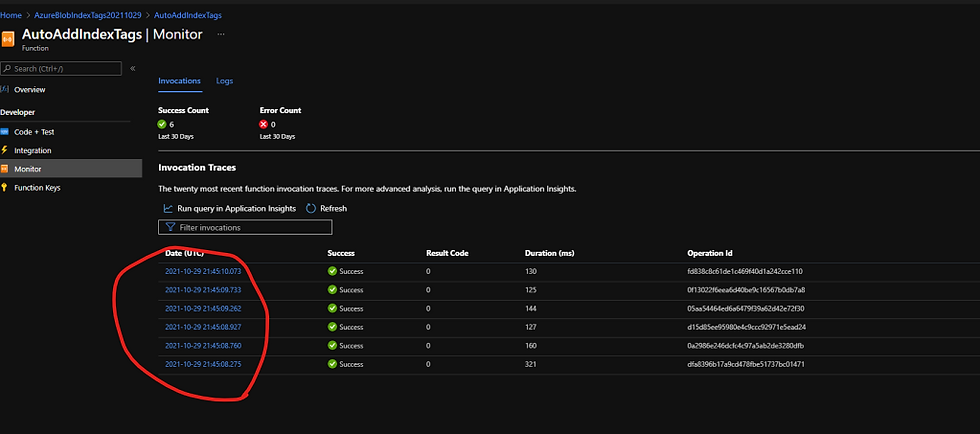Sort by Date (UTC) column header
This screenshot has height=434, width=980.
click(x=184, y=253)
